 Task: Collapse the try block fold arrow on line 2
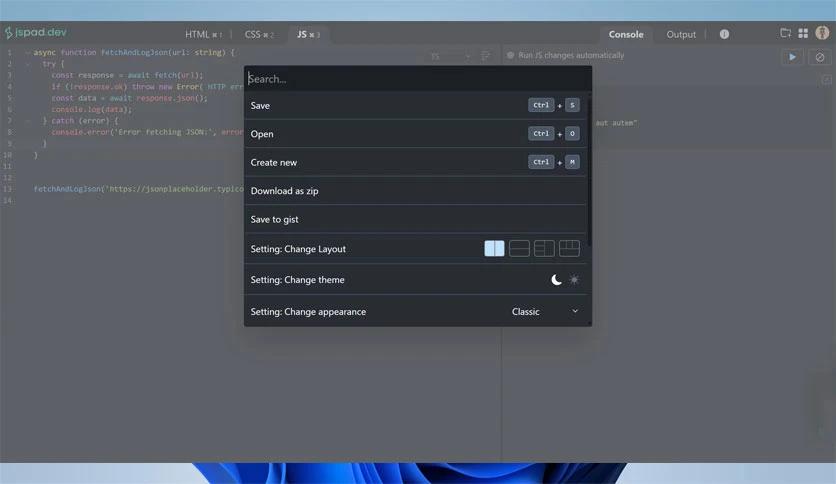click(27, 64)
